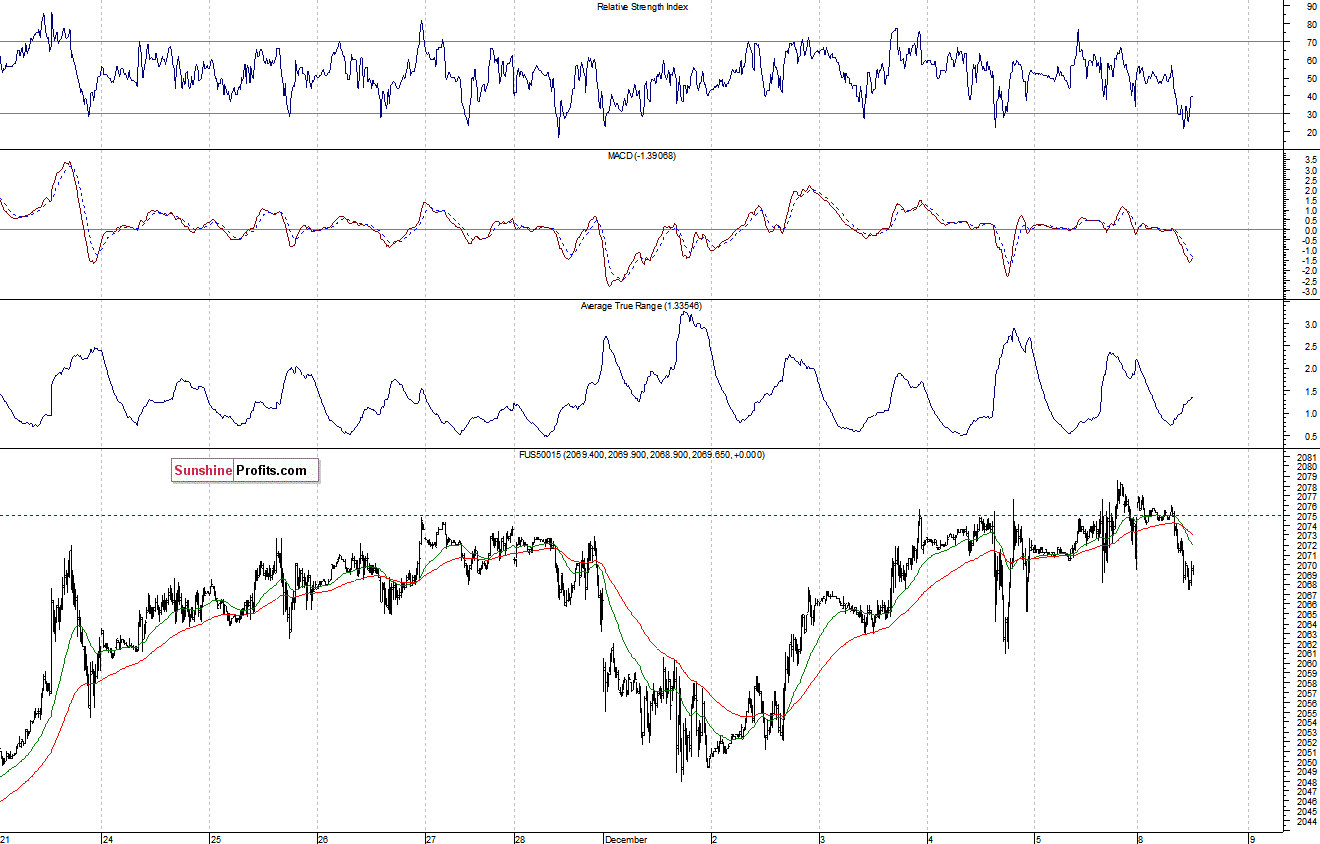Click the 2050 price axis label
The image size is (1320, 844).
point(1306,762)
